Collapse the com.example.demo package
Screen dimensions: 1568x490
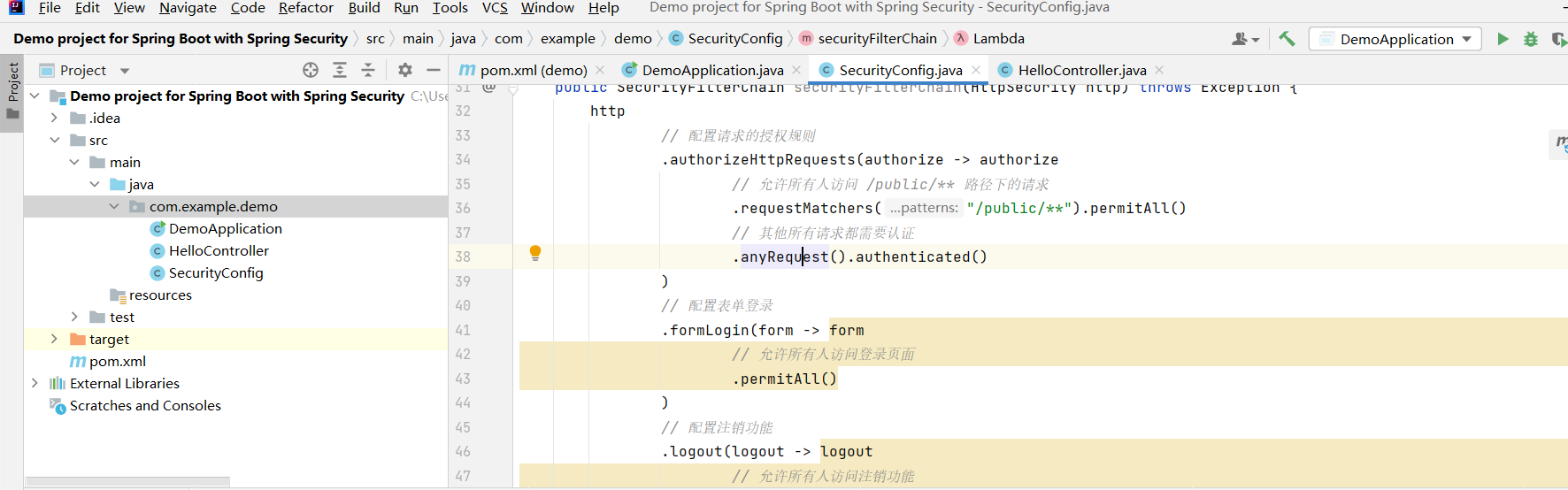pyautogui.click(x=114, y=206)
